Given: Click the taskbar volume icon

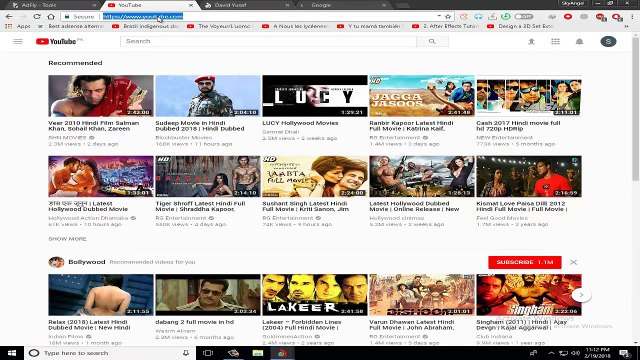Looking at the screenshot, I should pos(576,353).
